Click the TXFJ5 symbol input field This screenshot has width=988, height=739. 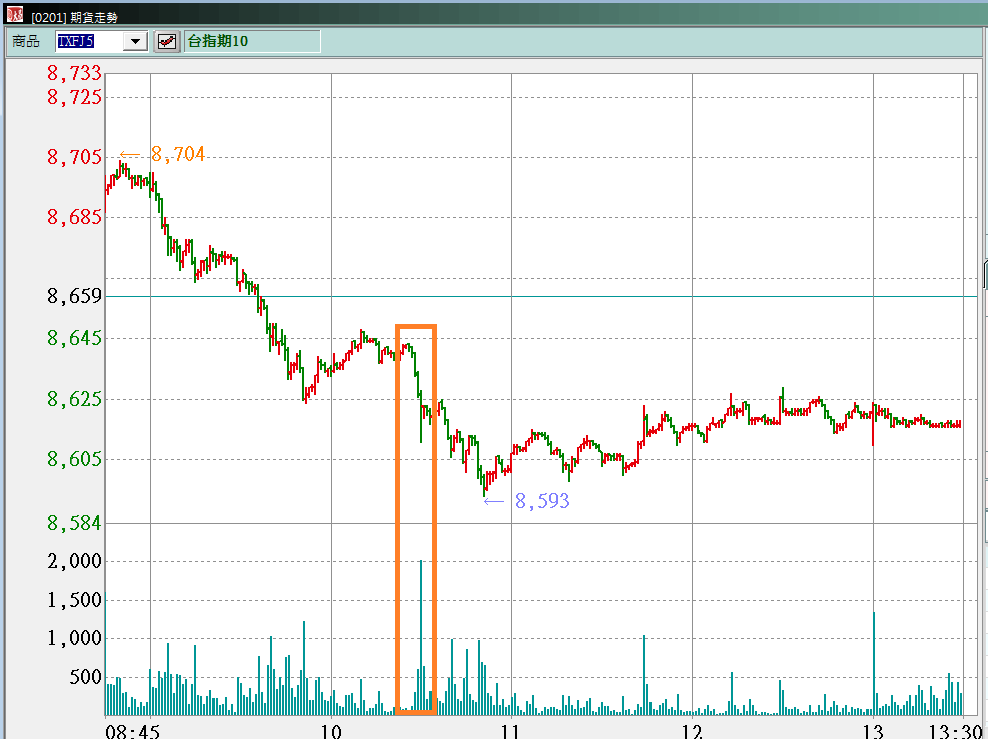(x=88, y=41)
